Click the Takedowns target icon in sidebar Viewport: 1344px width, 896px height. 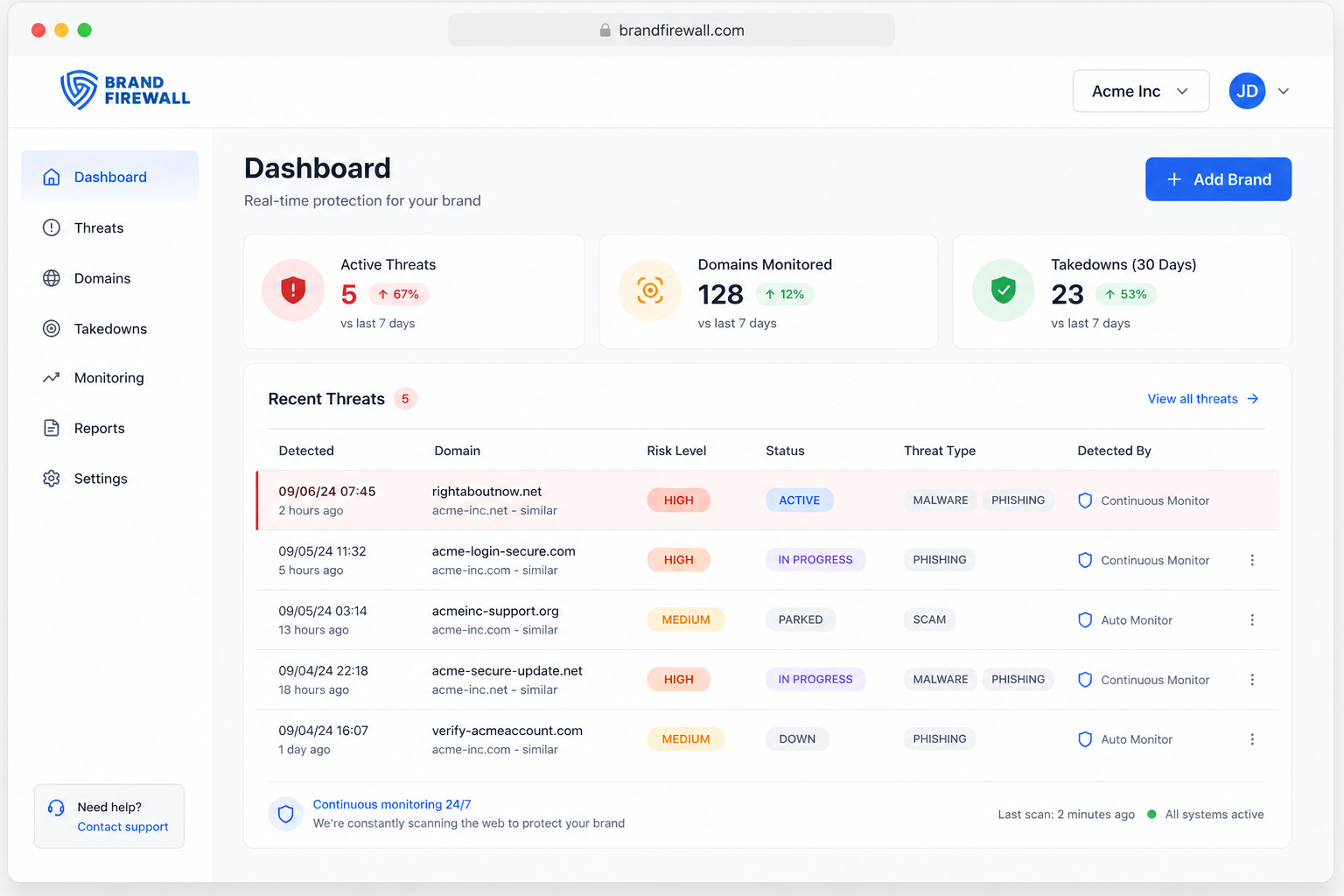point(52,329)
